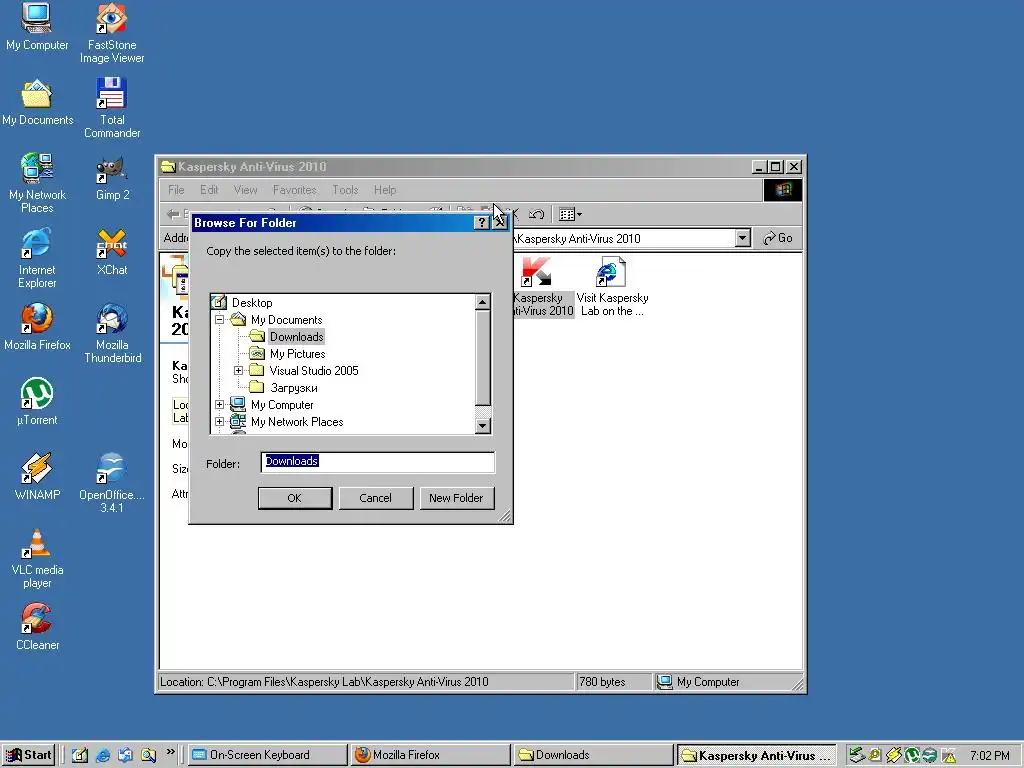The width and height of the screenshot is (1024, 768).
Task: Select My Network Places in folder tree
Action: click(x=297, y=422)
